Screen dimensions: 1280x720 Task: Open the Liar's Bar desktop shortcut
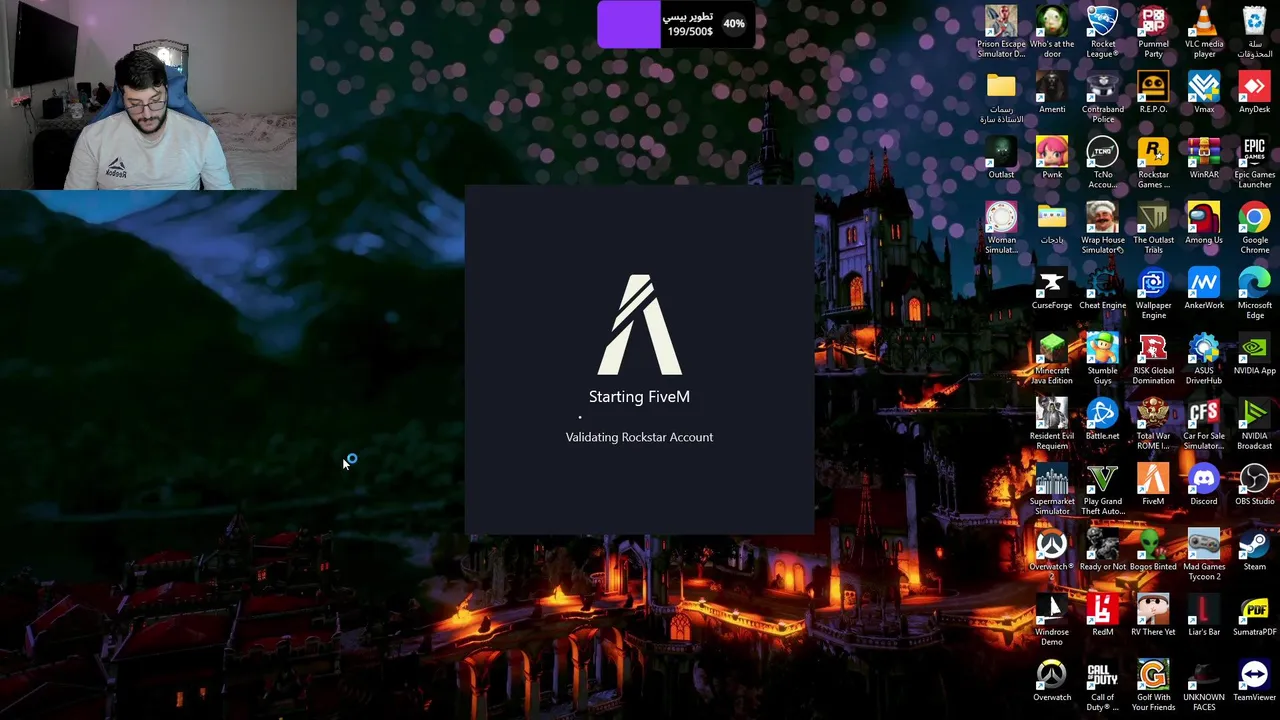pyautogui.click(x=1204, y=615)
